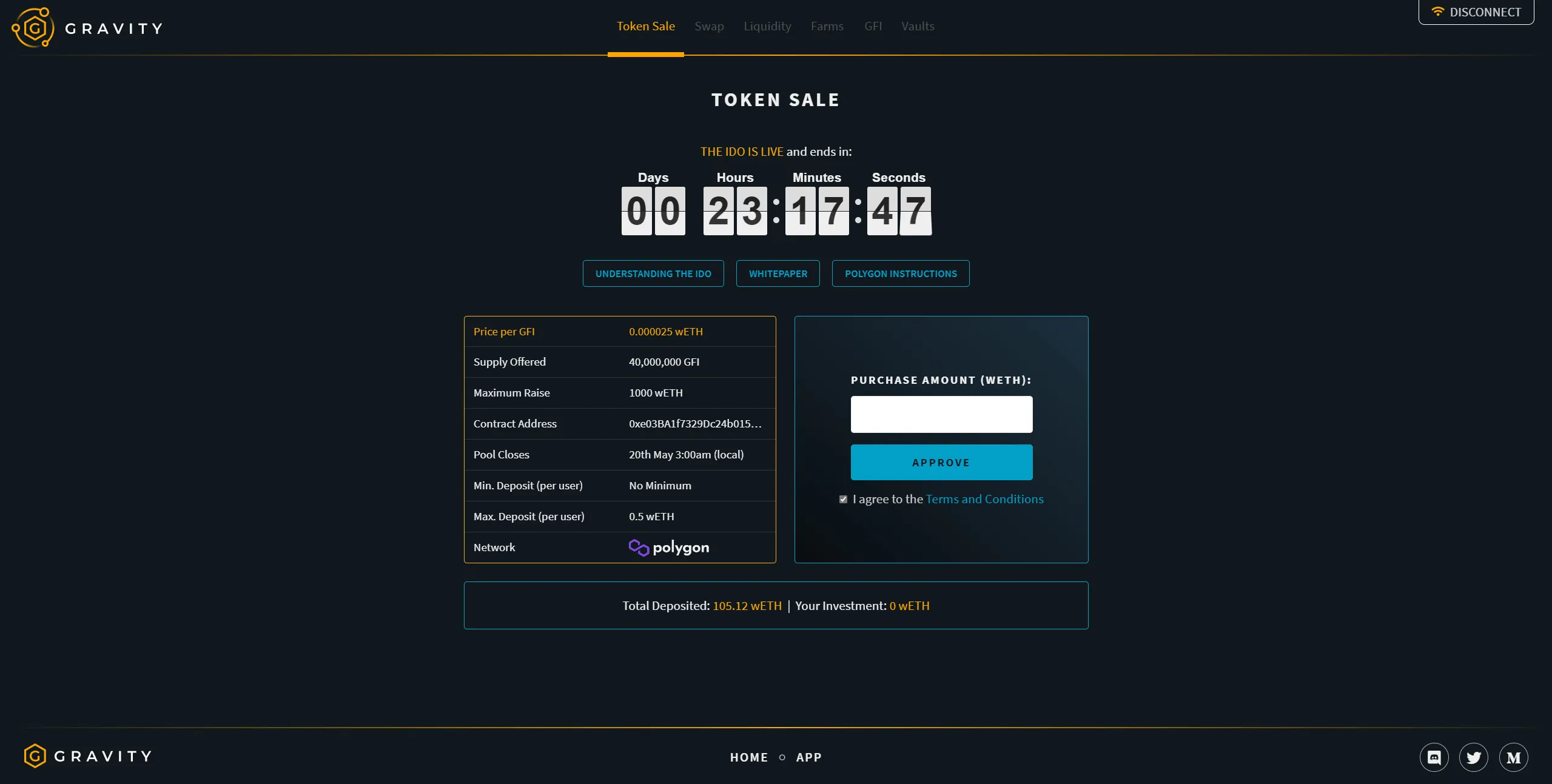Click the Gravity logo in footer
The height and width of the screenshot is (784, 1552).
pyautogui.click(x=88, y=756)
